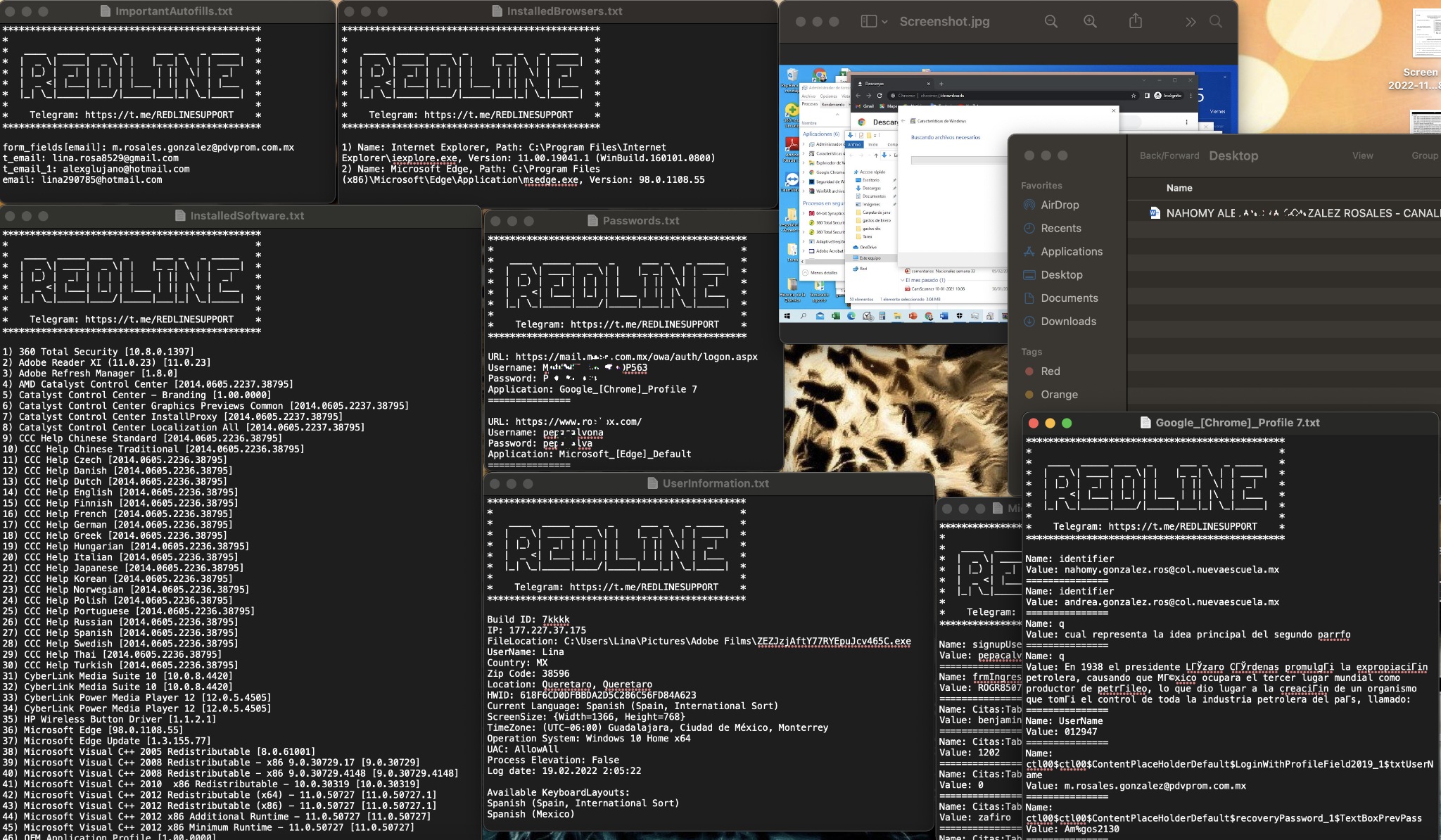Image resolution: width=1441 pixels, height=840 pixels.
Task: Click the zoom out magnifier in Preview
Action: pyautogui.click(x=1051, y=22)
